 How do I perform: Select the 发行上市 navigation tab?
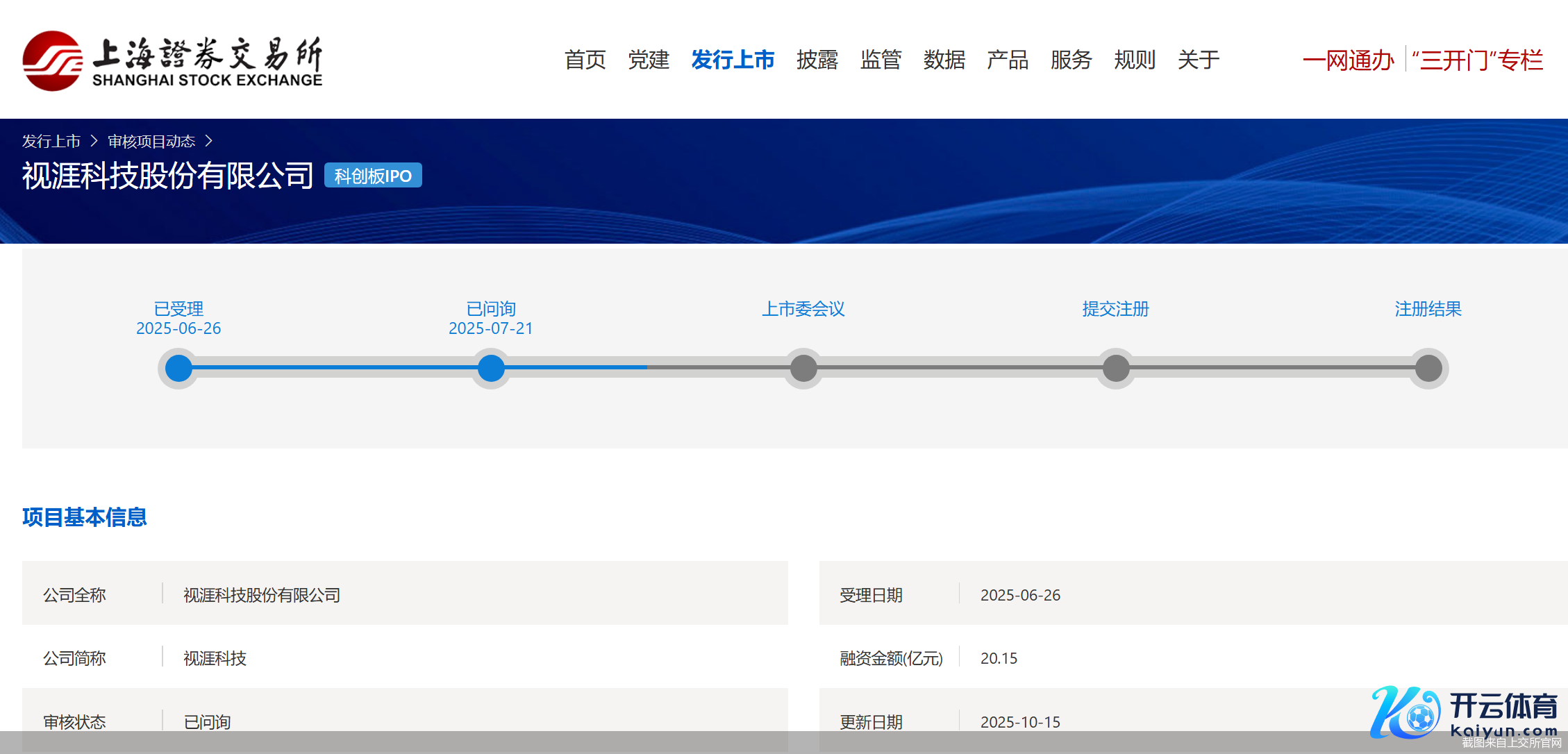[x=733, y=60]
